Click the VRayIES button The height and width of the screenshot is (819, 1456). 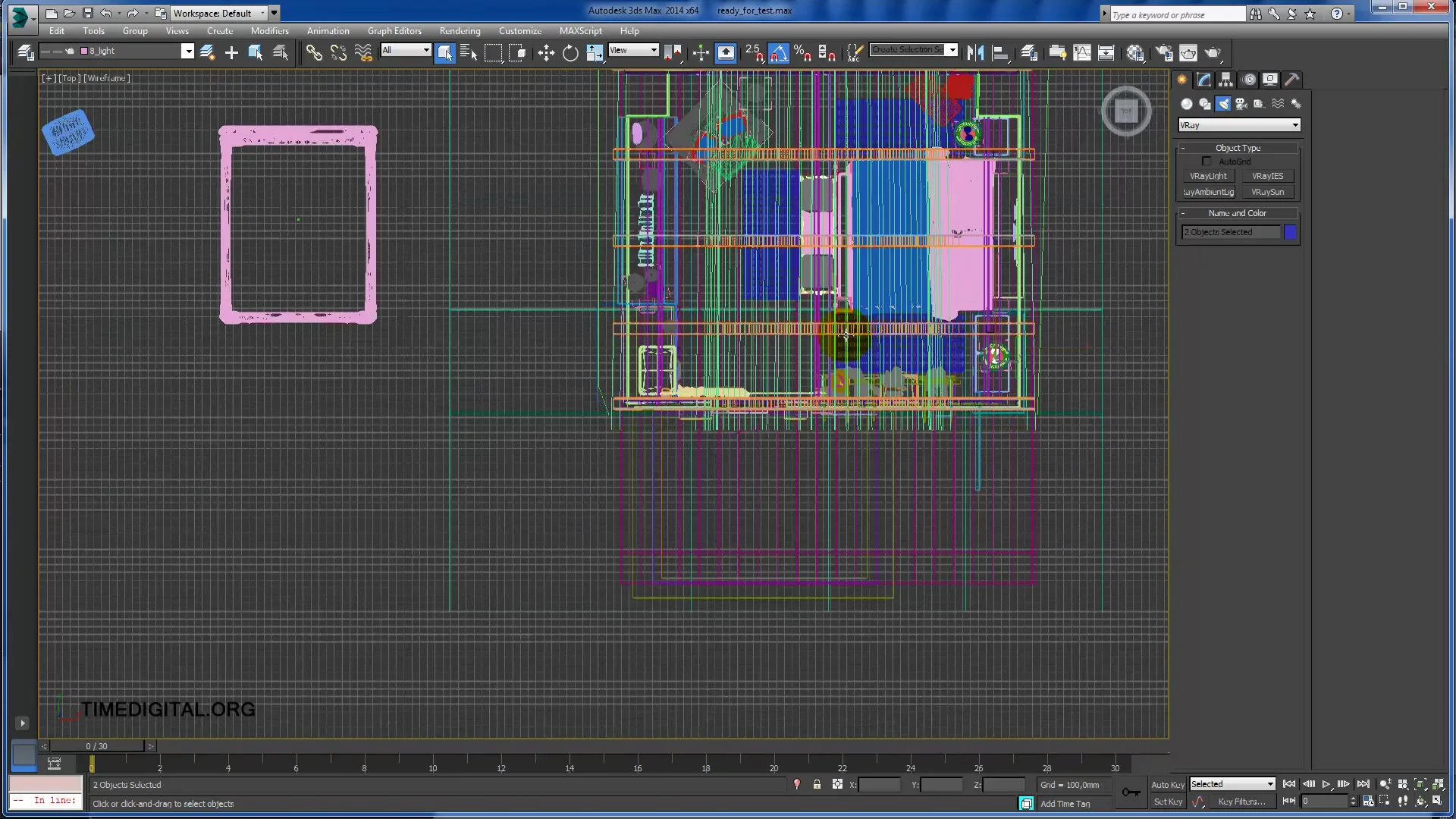click(x=1267, y=176)
